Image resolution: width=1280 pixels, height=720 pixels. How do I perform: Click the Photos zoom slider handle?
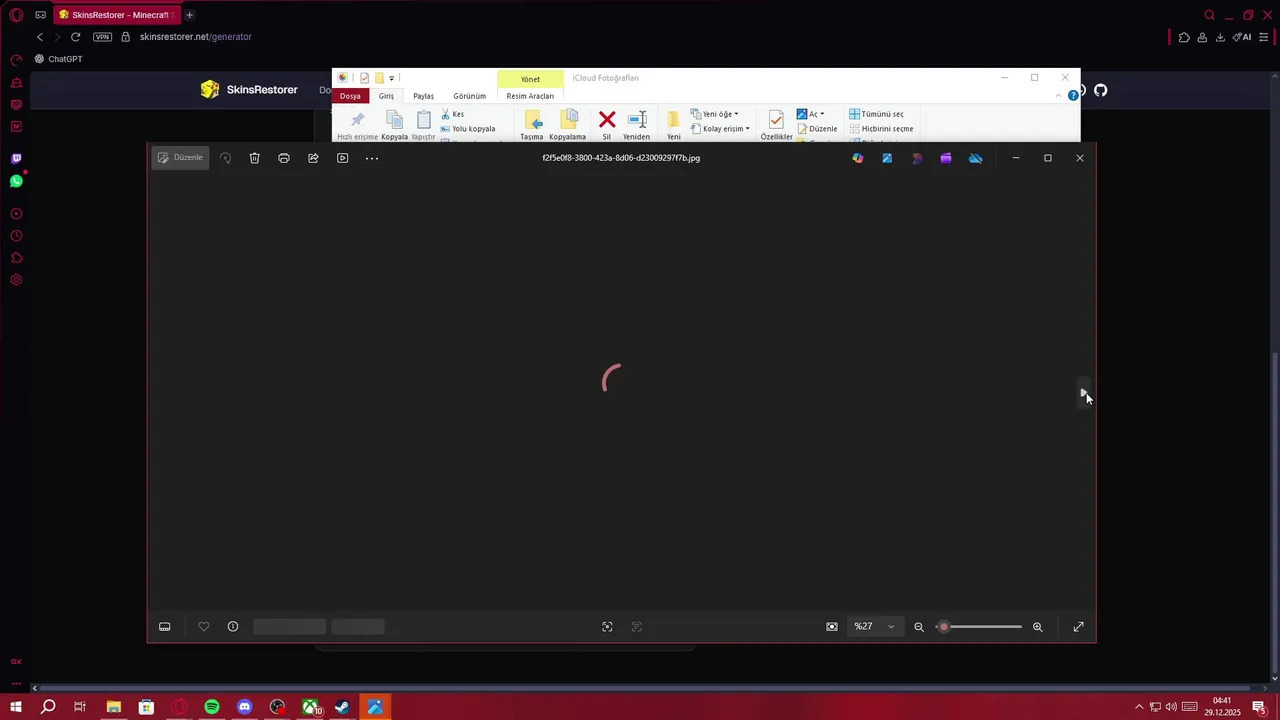click(x=943, y=627)
